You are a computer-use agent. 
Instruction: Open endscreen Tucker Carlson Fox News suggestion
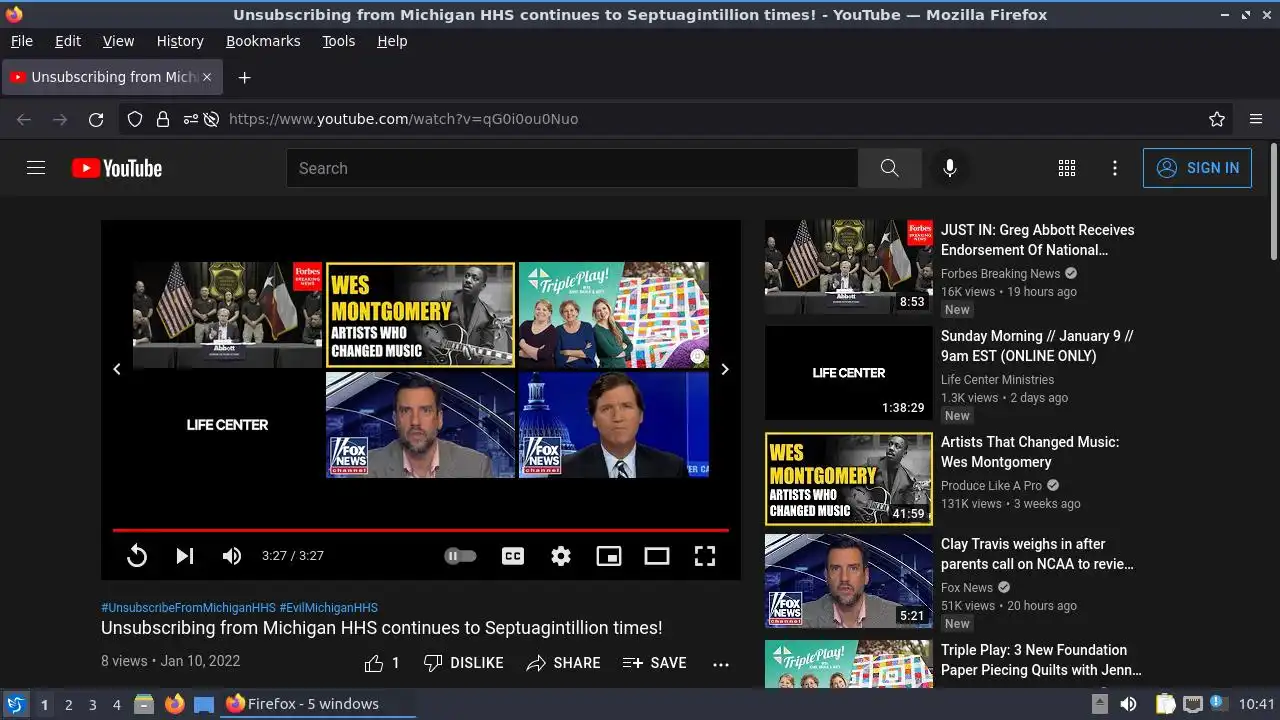coord(614,424)
